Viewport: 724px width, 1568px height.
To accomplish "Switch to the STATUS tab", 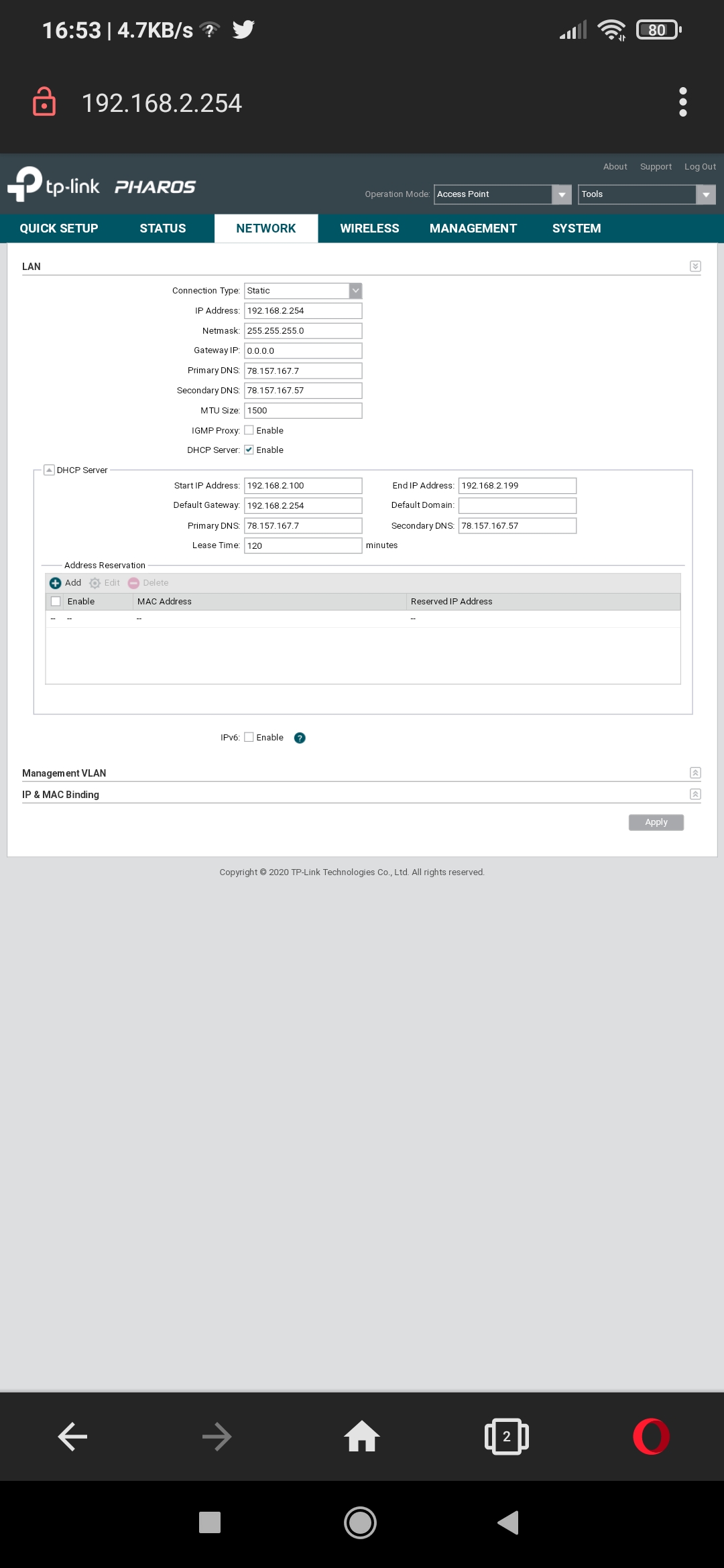I will pos(163,228).
